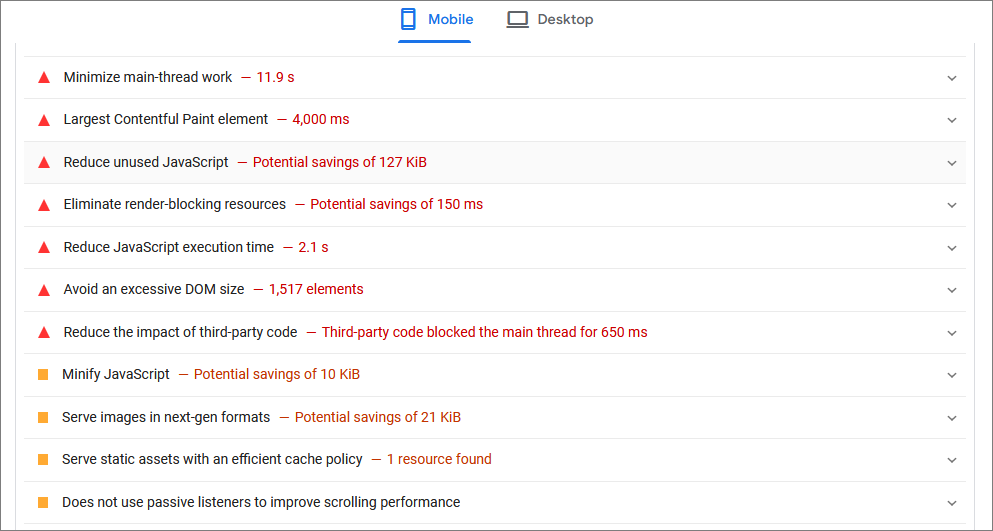Click the 'Minimize main-thread work' title

[148, 77]
